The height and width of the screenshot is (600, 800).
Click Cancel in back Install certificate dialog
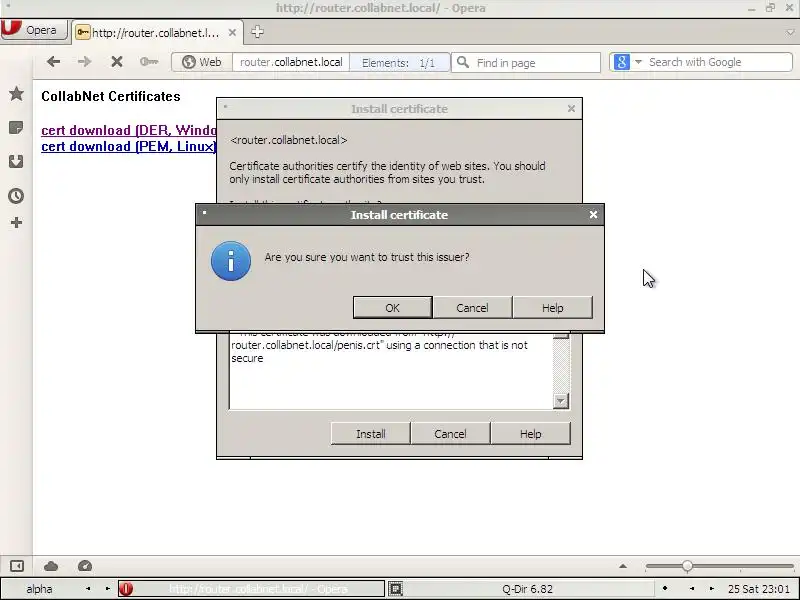coord(450,434)
